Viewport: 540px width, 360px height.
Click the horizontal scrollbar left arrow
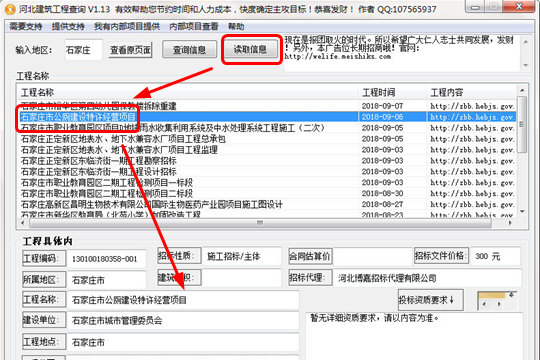[23, 223]
